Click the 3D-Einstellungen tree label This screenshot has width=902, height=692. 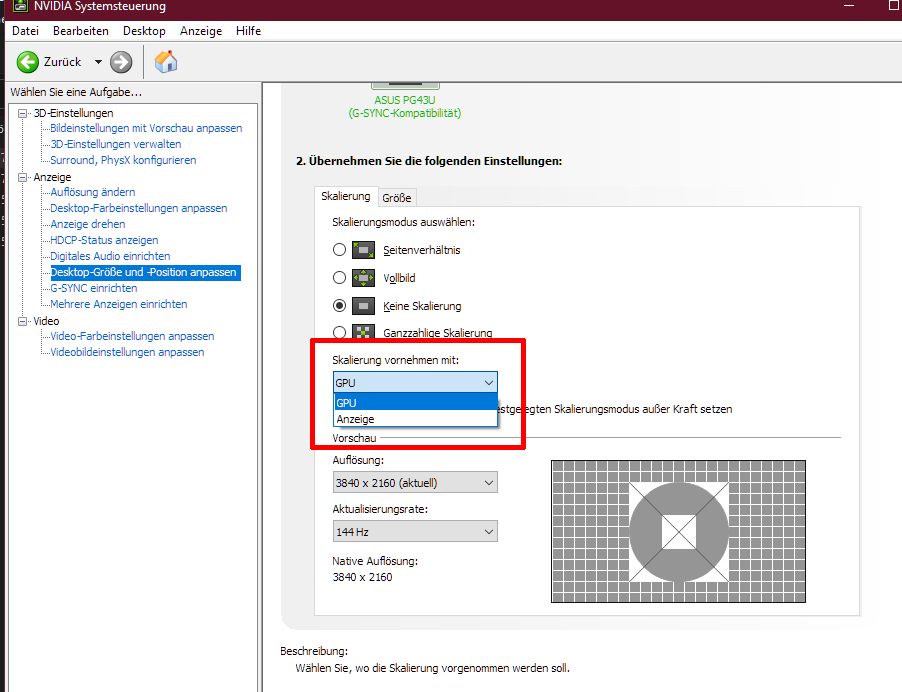coord(74,113)
